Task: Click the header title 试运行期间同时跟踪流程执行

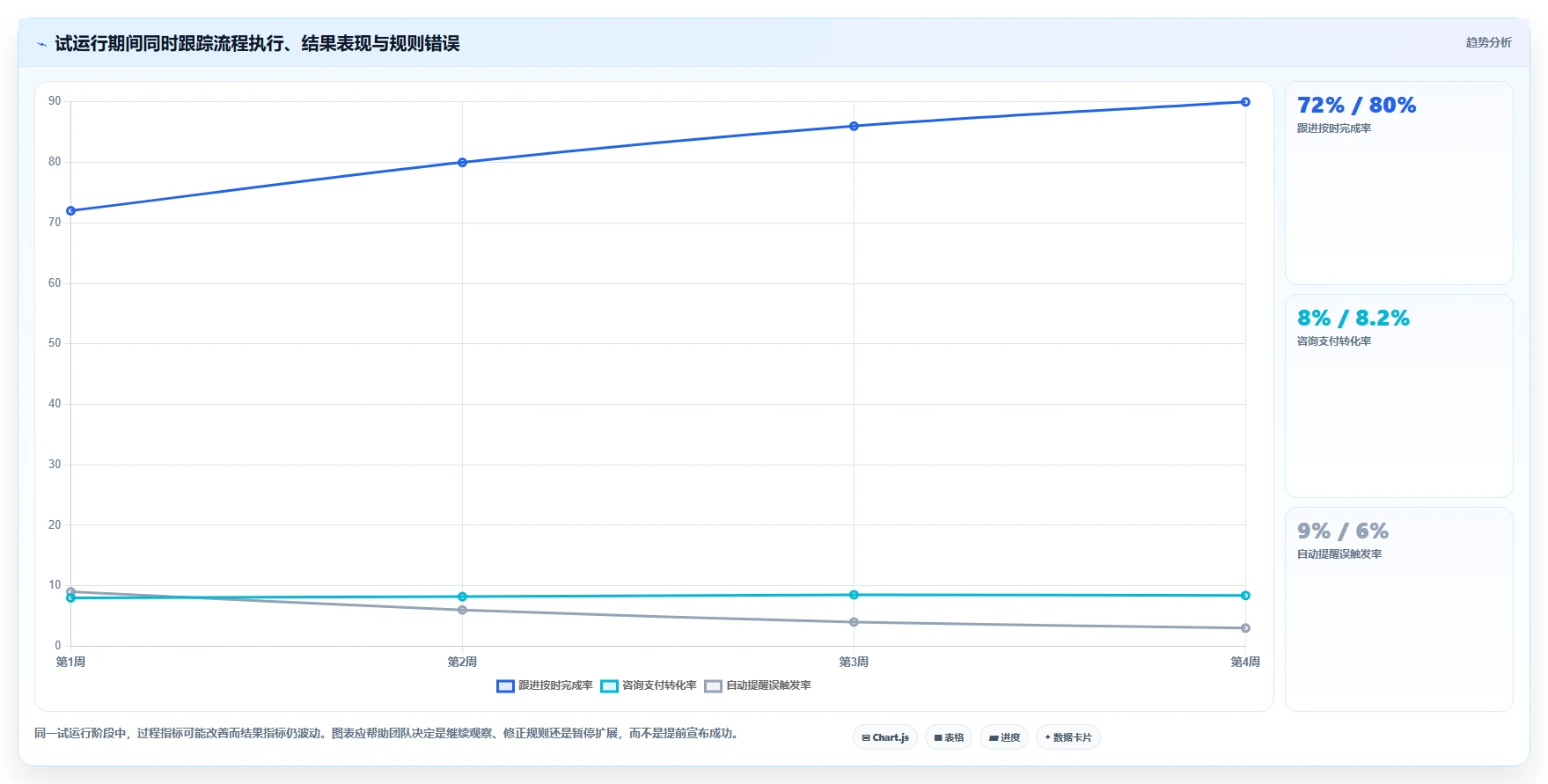Action: tap(257, 43)
